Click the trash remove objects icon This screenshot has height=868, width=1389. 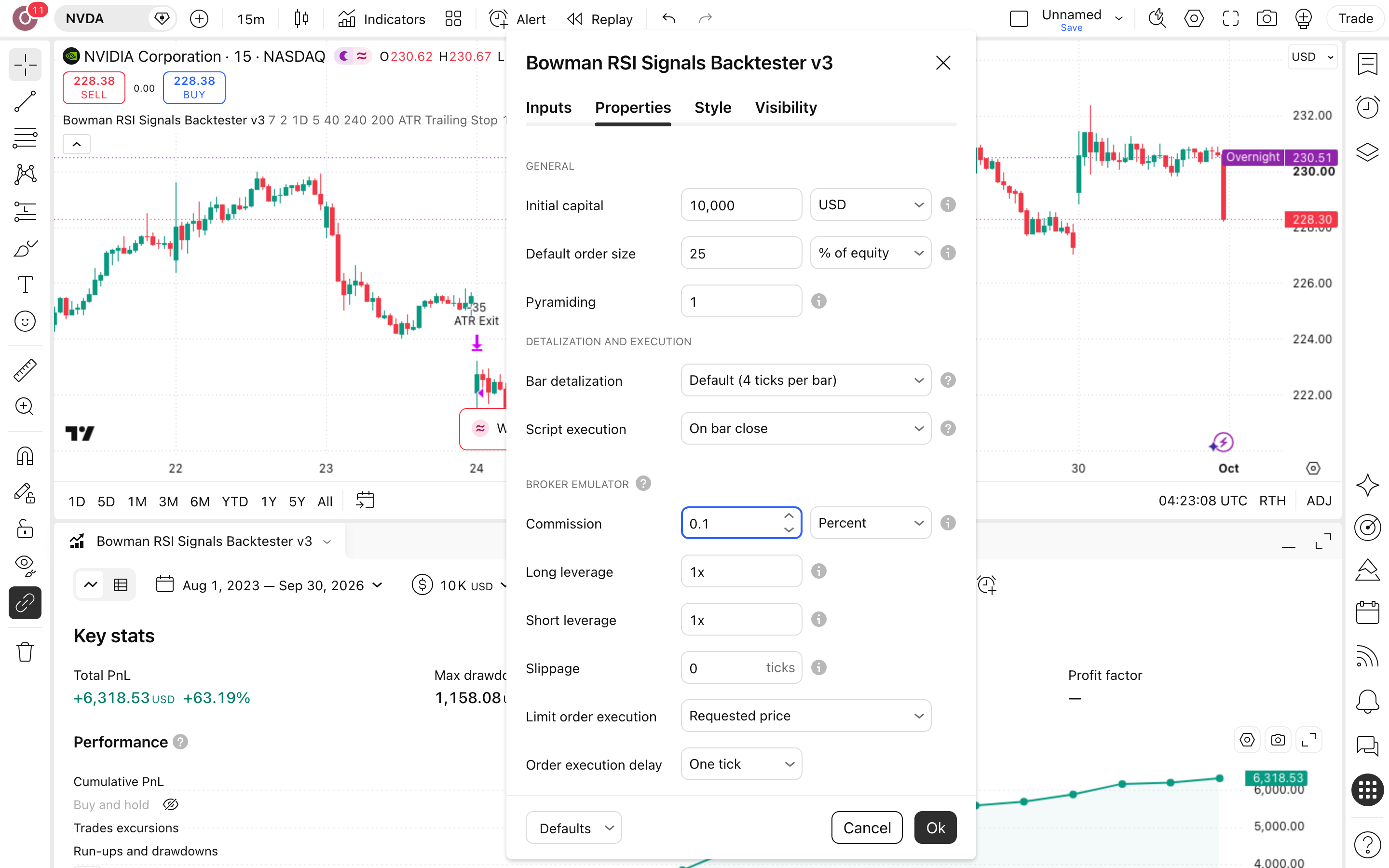pos(25,651)
